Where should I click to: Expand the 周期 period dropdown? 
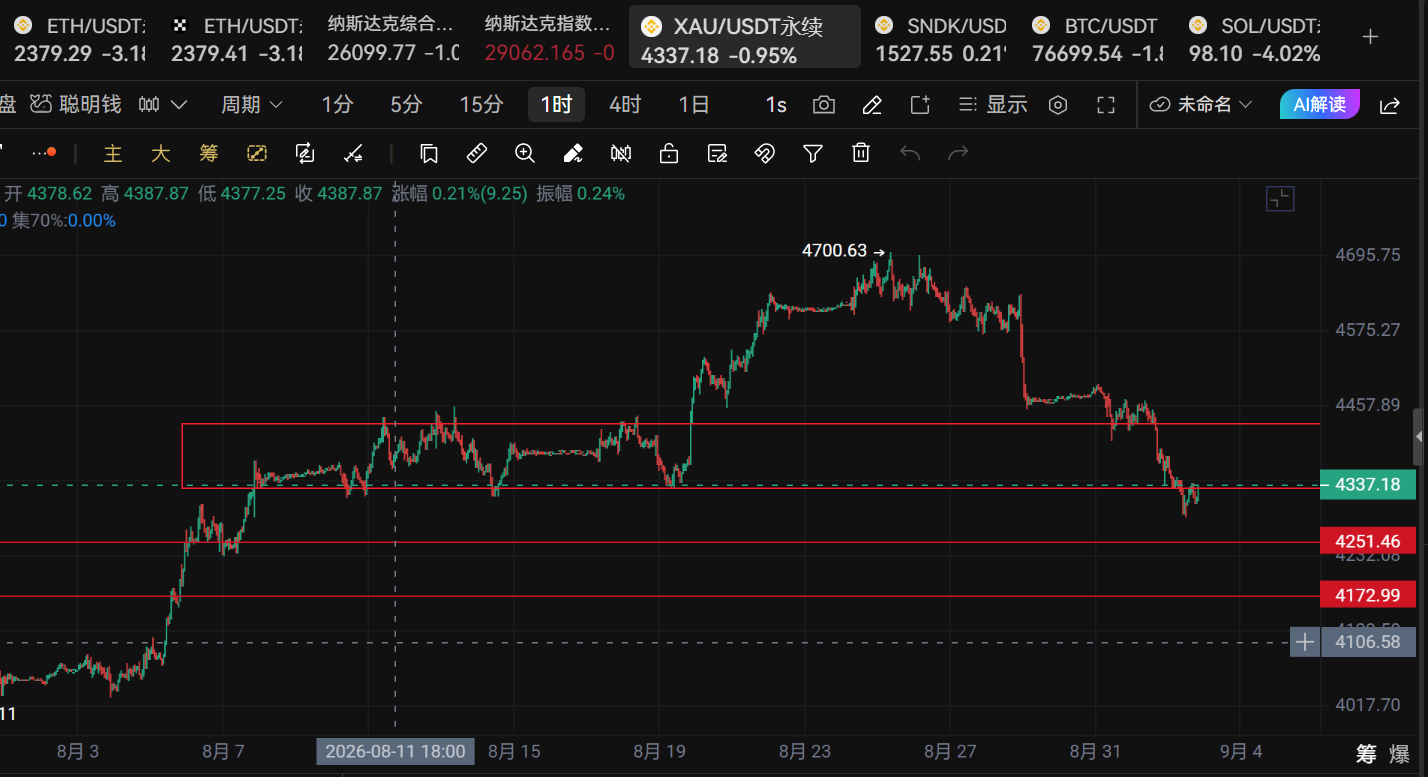click(x=251, y=104)
